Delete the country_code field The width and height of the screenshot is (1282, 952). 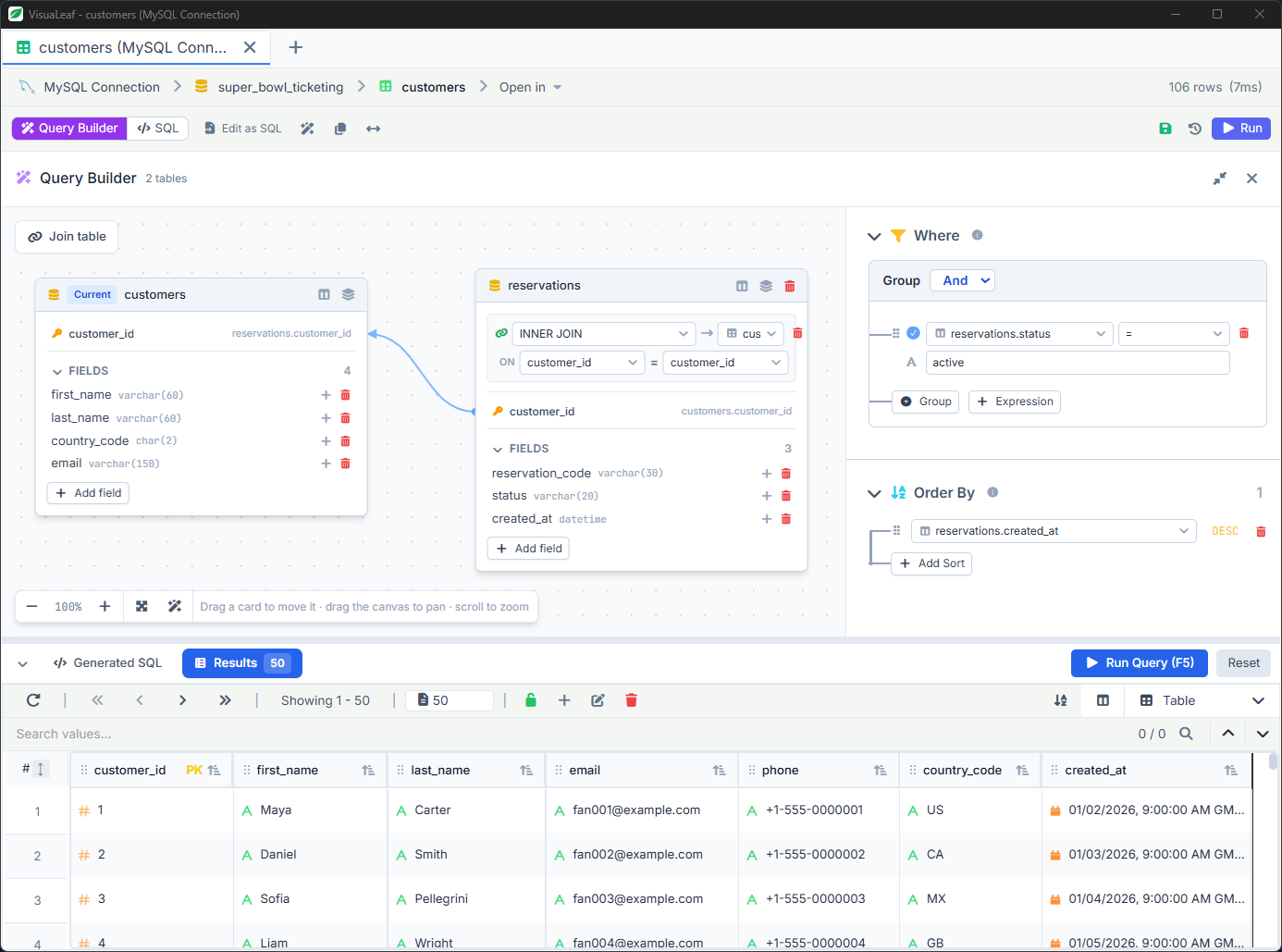click(x=345, y=440)
